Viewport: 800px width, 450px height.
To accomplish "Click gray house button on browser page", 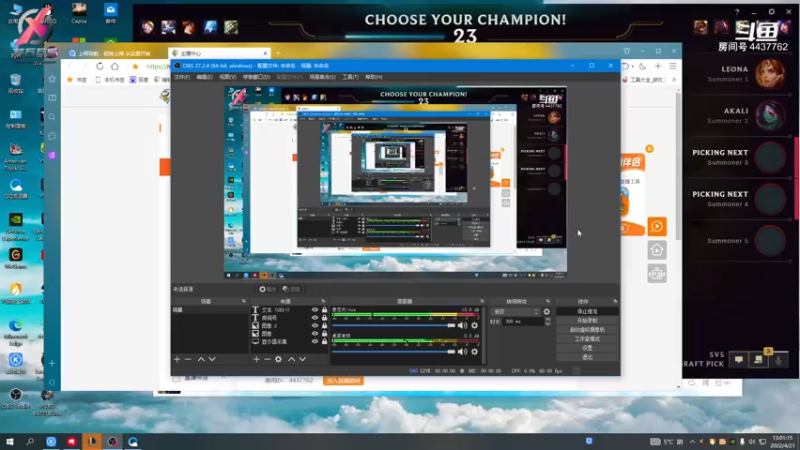I will pyautogui.click(x=657, y=250).
